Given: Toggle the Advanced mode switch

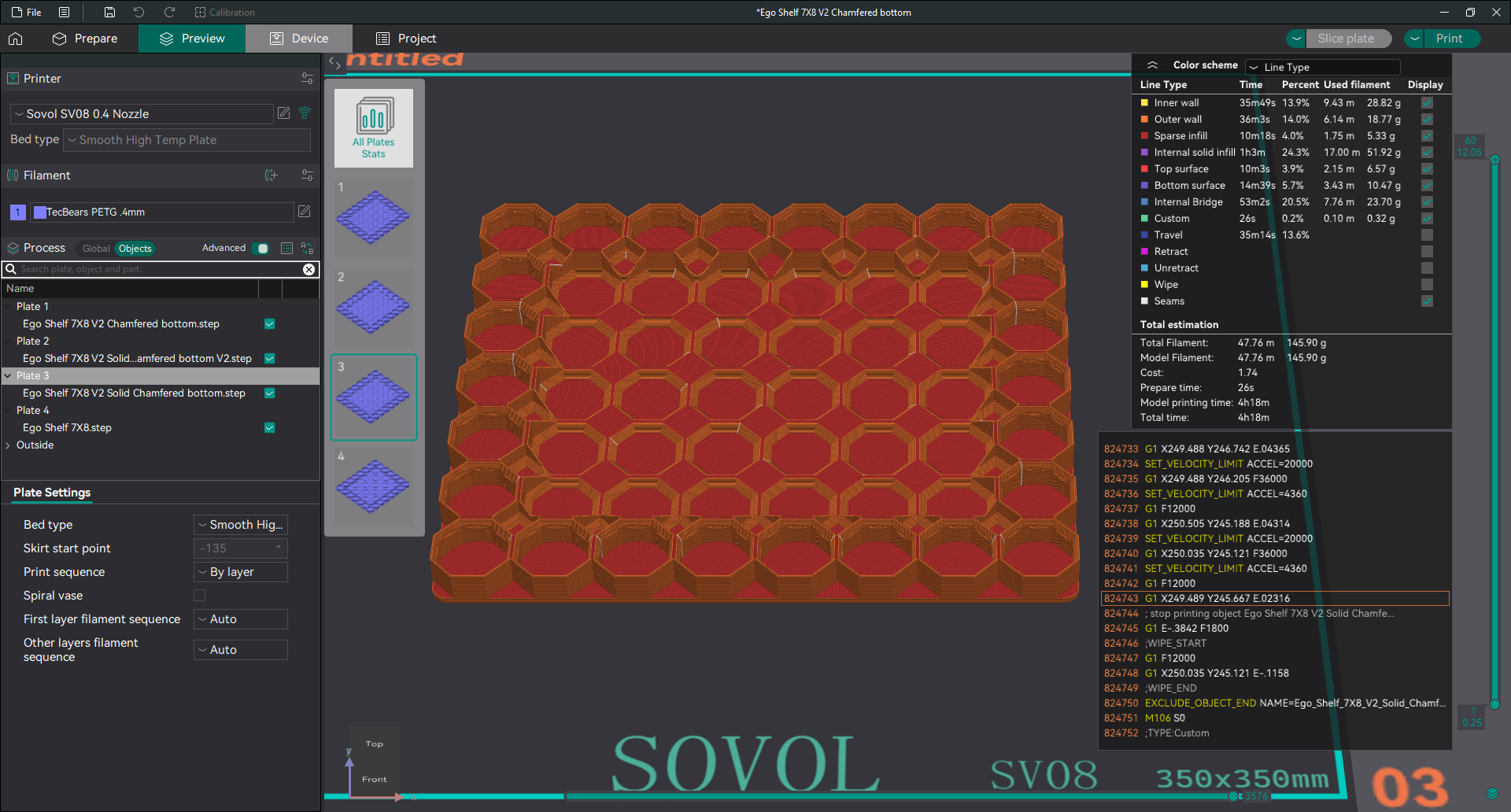Looking at the screenshot, I should click(260, 249).
